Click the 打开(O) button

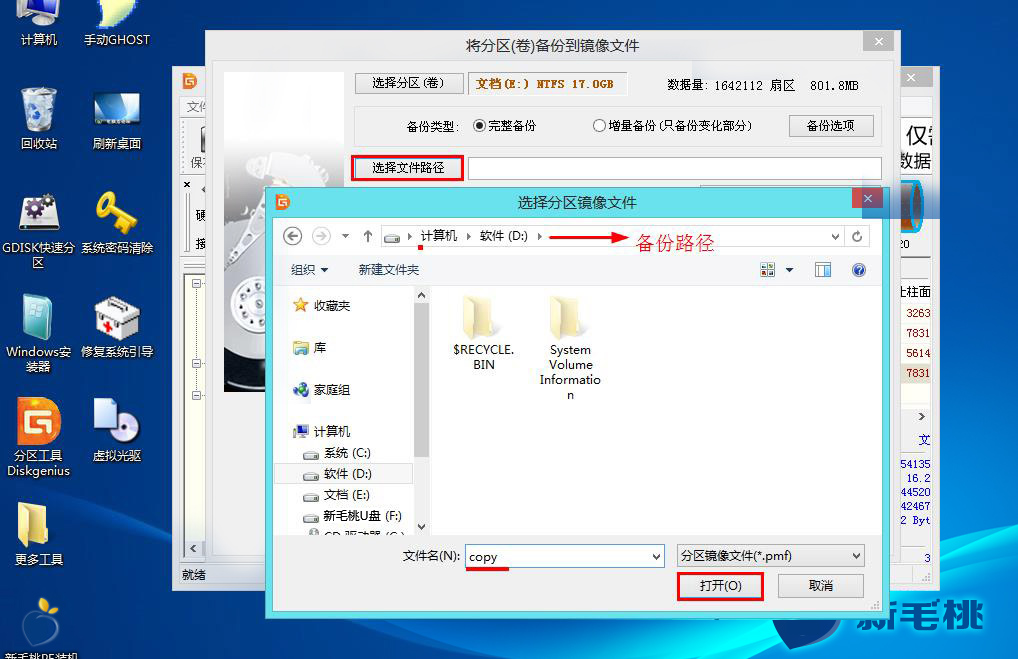click(720, 586)
